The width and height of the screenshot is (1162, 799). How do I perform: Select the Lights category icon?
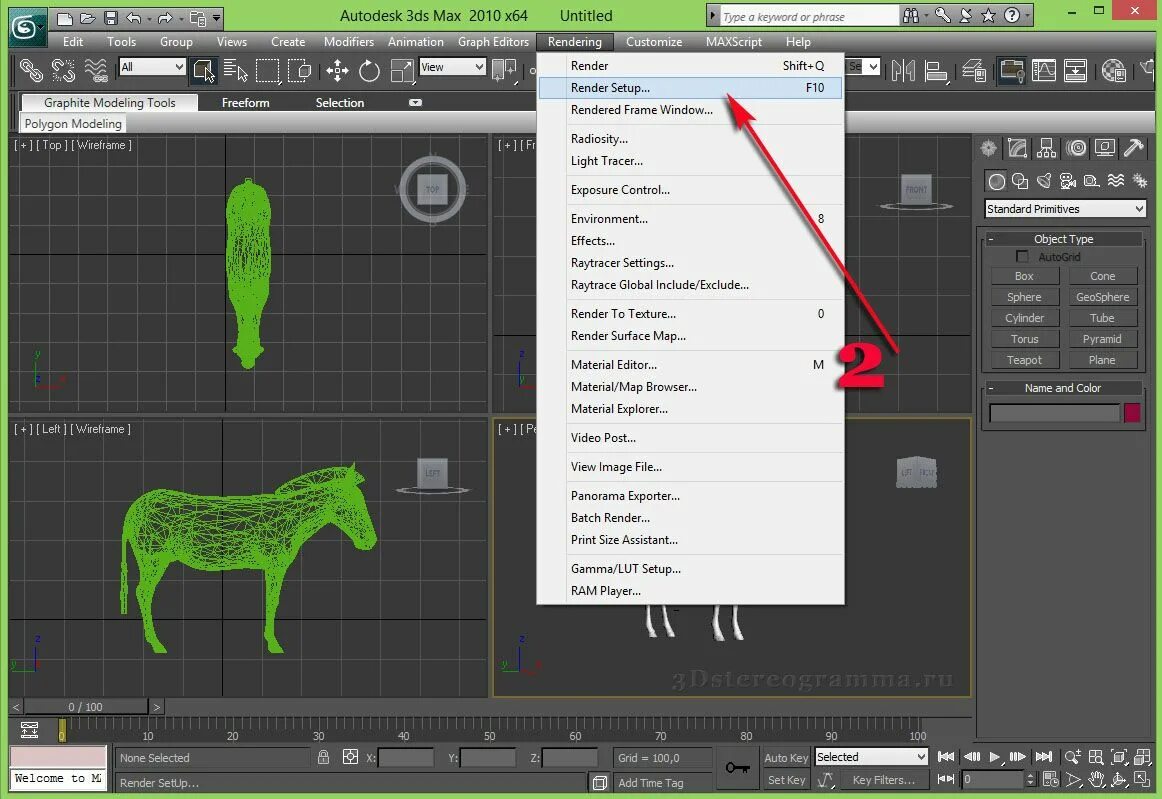(x=1044, y=181)
